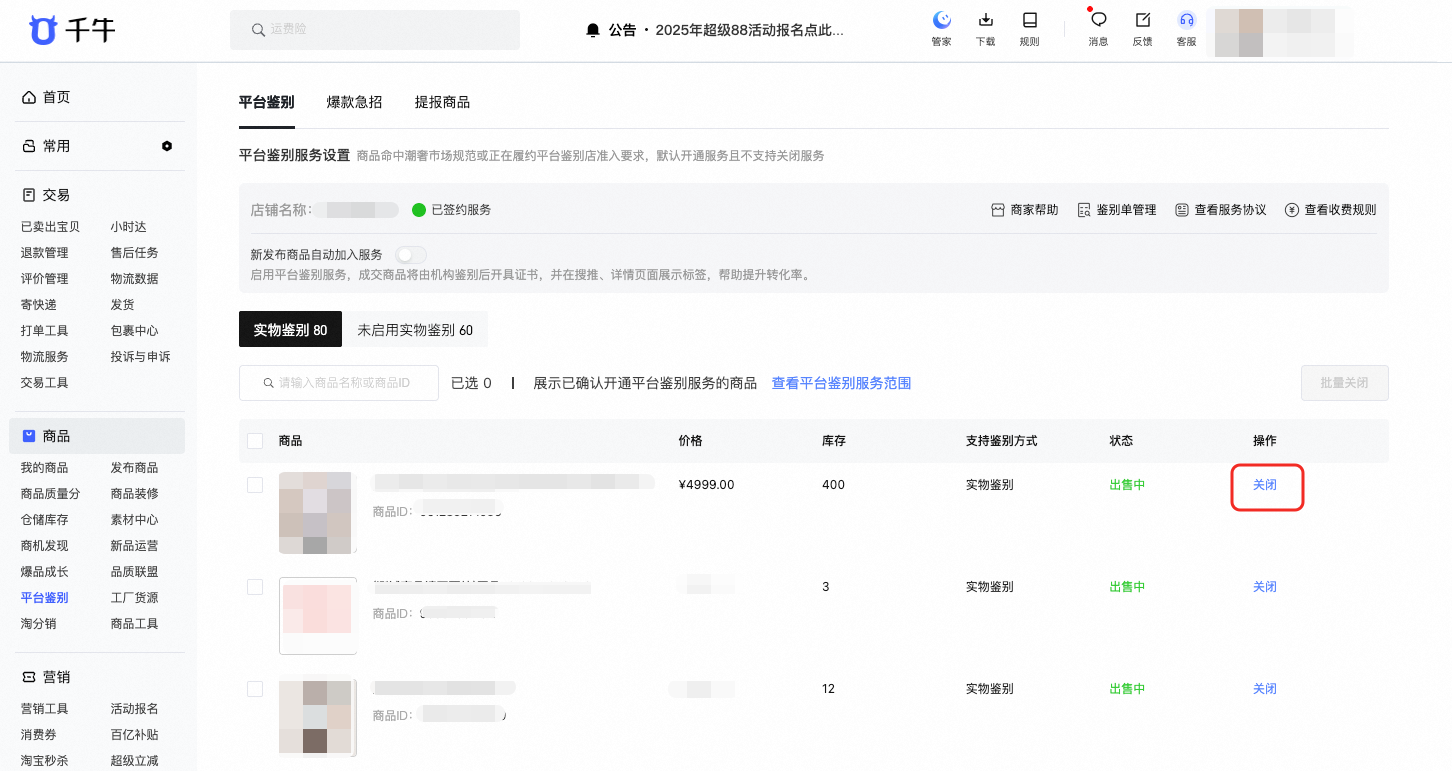Click the thumbnail of product with 库存 12

[x=317, y=718]
